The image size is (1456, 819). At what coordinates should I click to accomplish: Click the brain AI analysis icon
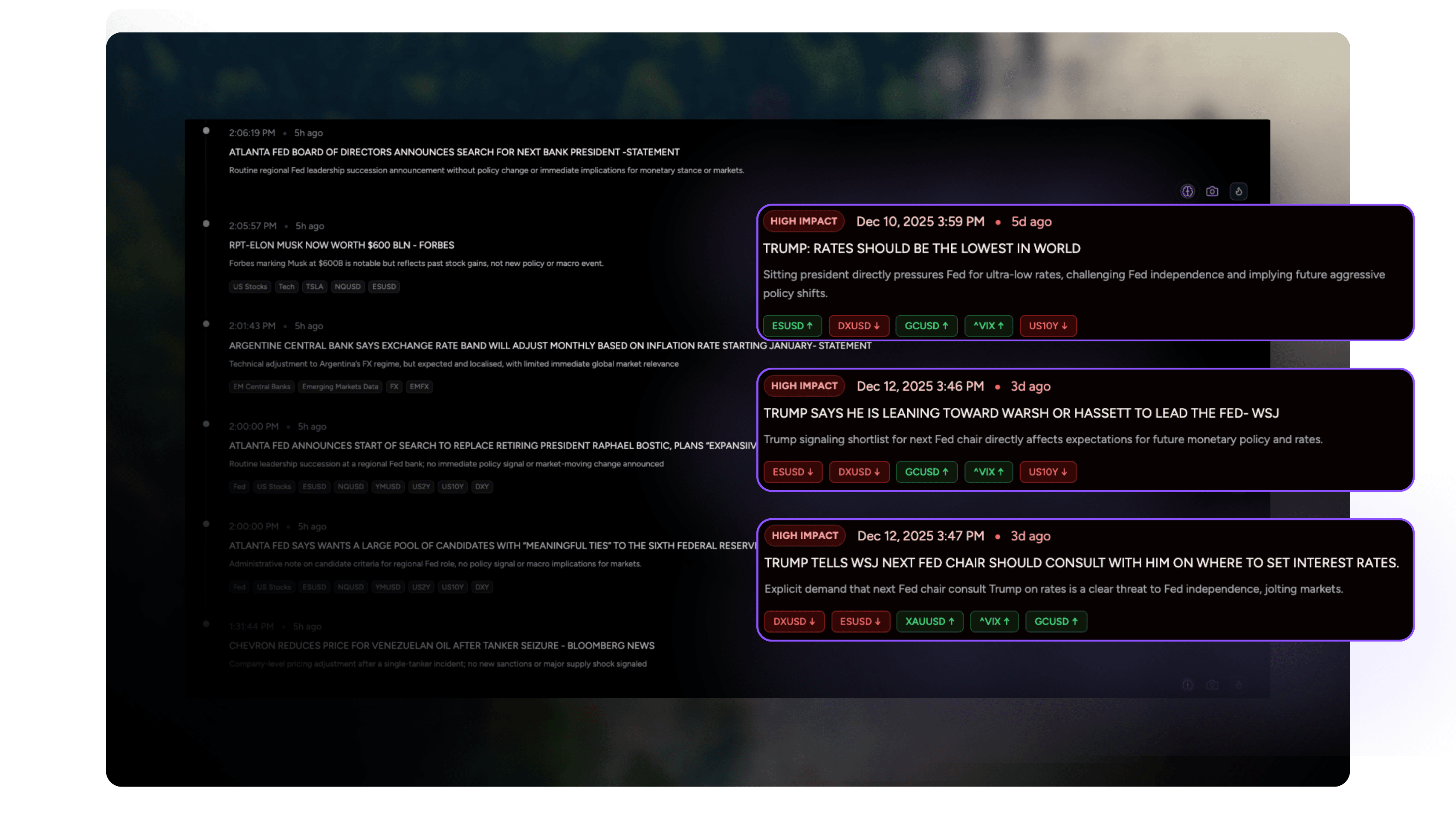coord(1187,191)
